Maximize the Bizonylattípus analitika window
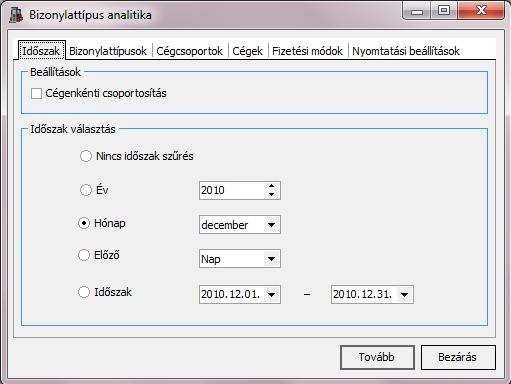 (444, 11)
